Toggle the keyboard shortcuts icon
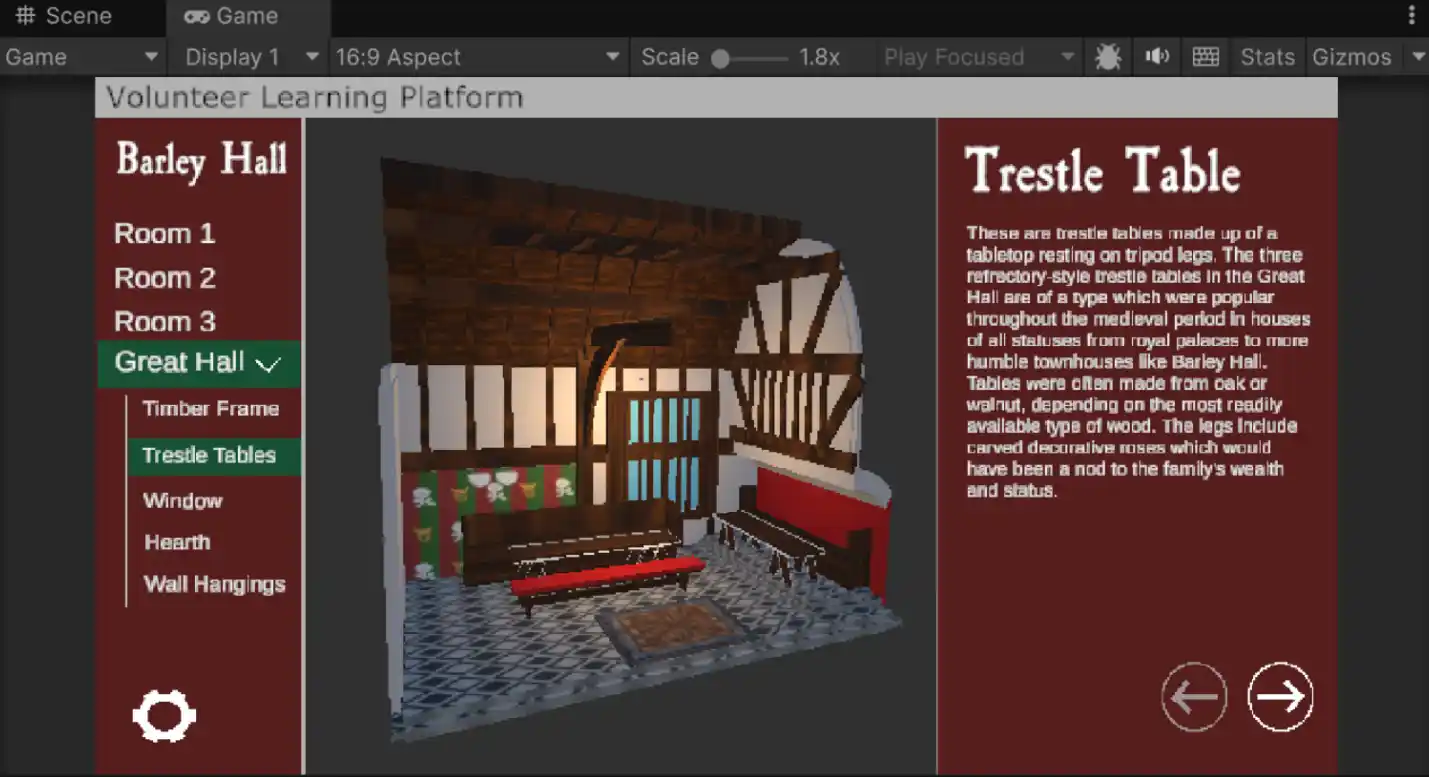The image size is (1429, 777). click(1206, 57)
